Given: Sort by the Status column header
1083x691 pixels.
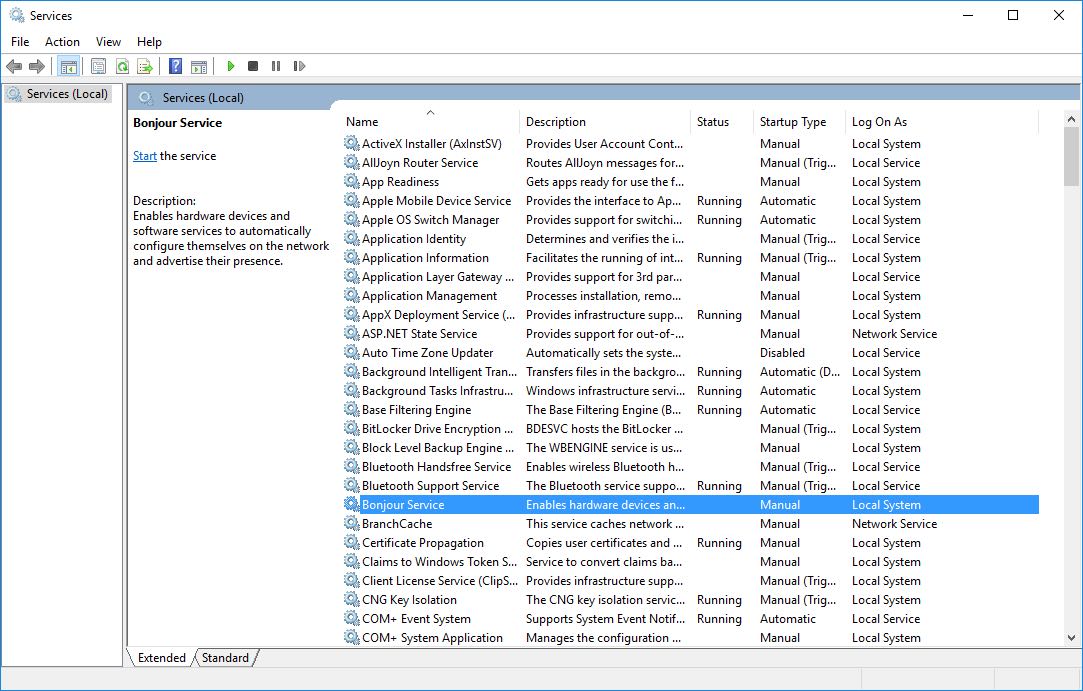Looking at the screenshot, I should pos(722,122).
